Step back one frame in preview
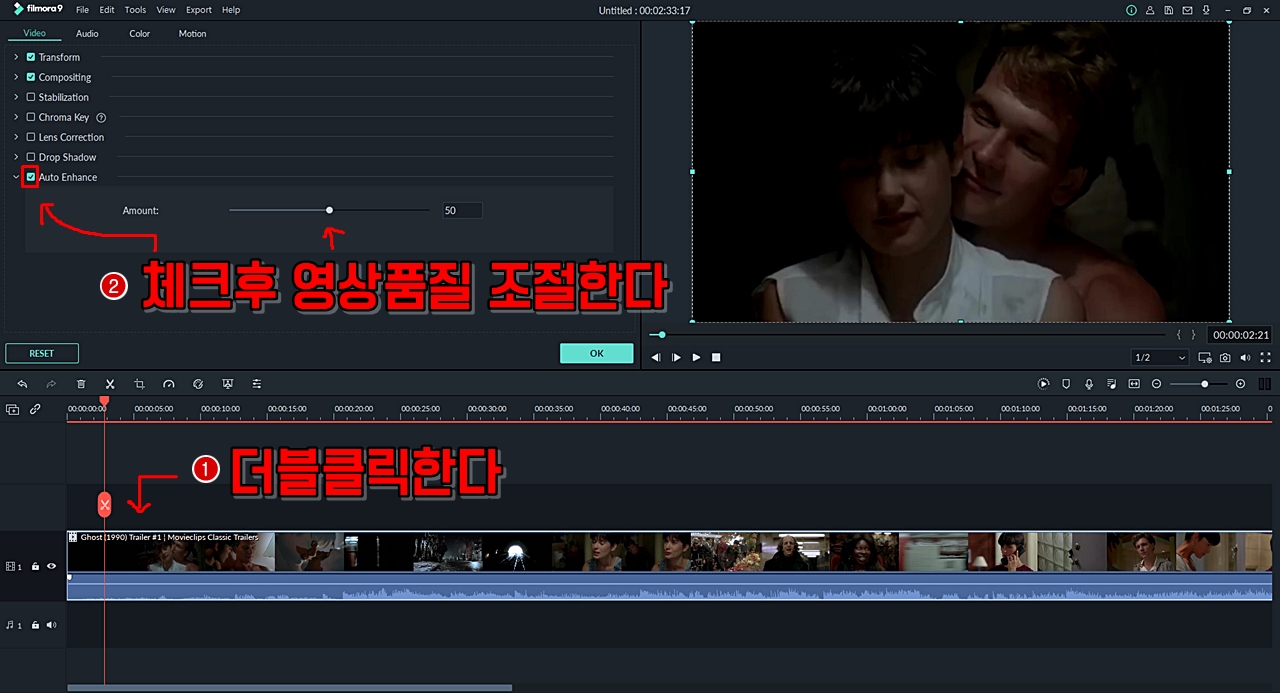This screenshot has height=693, width=1280. point(656,357)
